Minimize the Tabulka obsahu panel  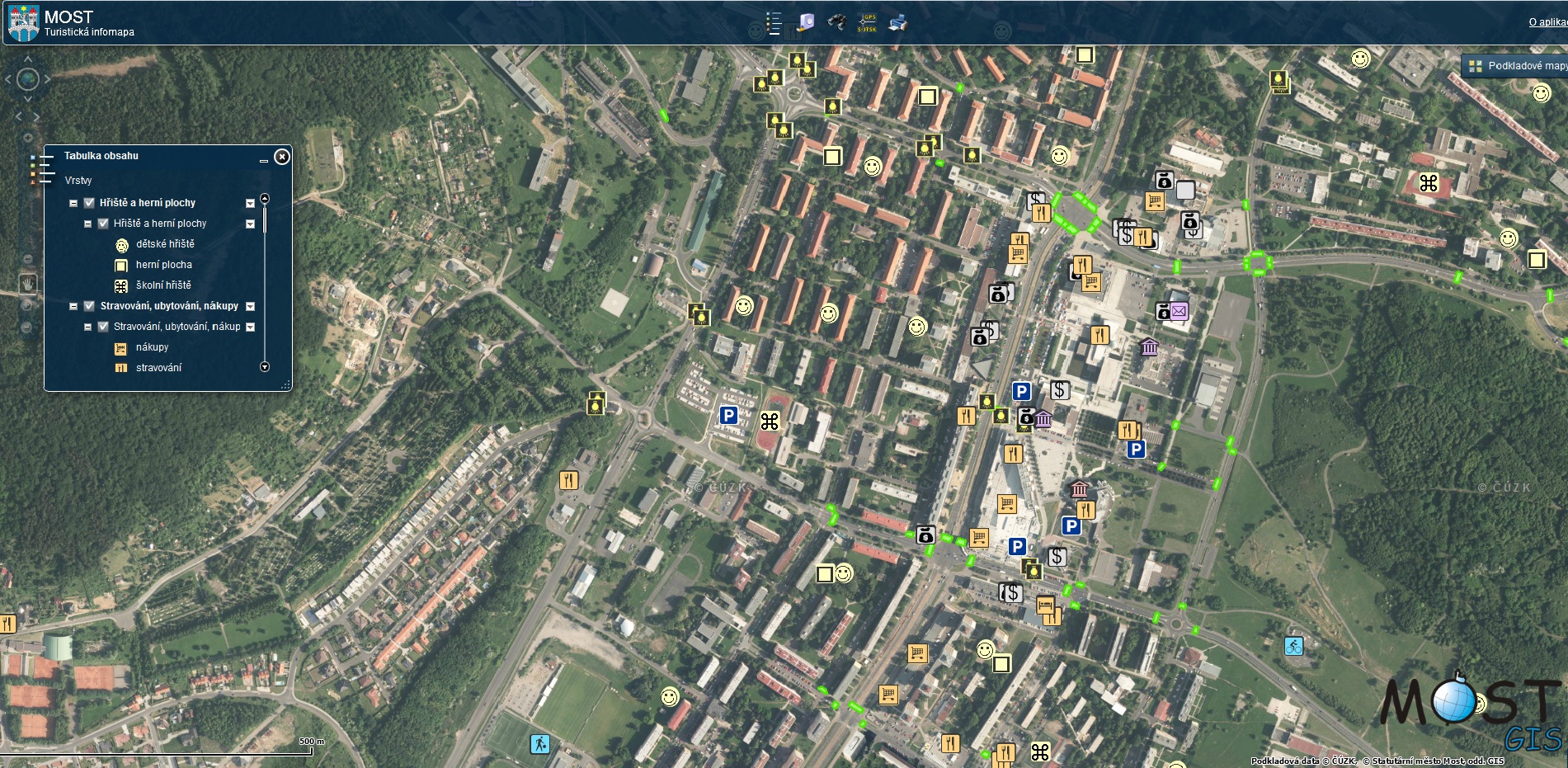coord(264,160)
